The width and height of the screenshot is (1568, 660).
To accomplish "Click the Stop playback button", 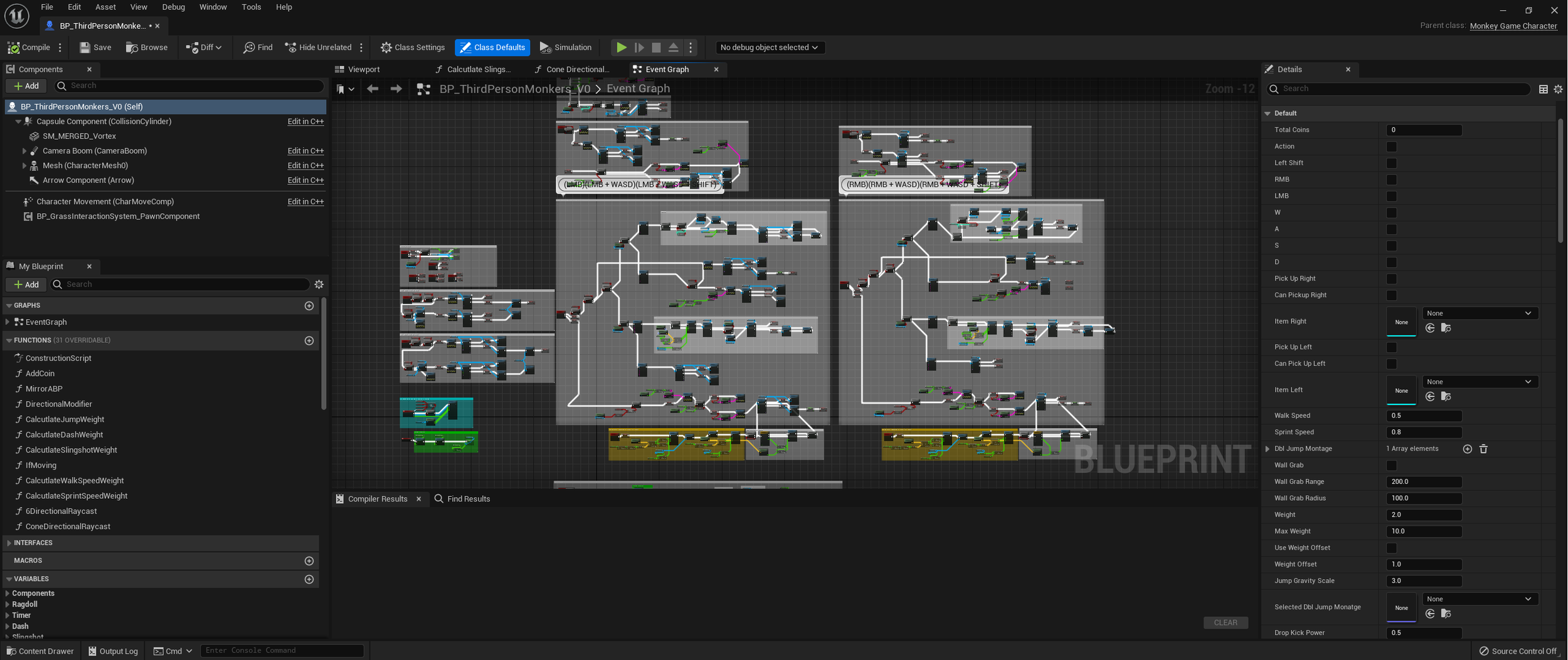I will point(656,48).
